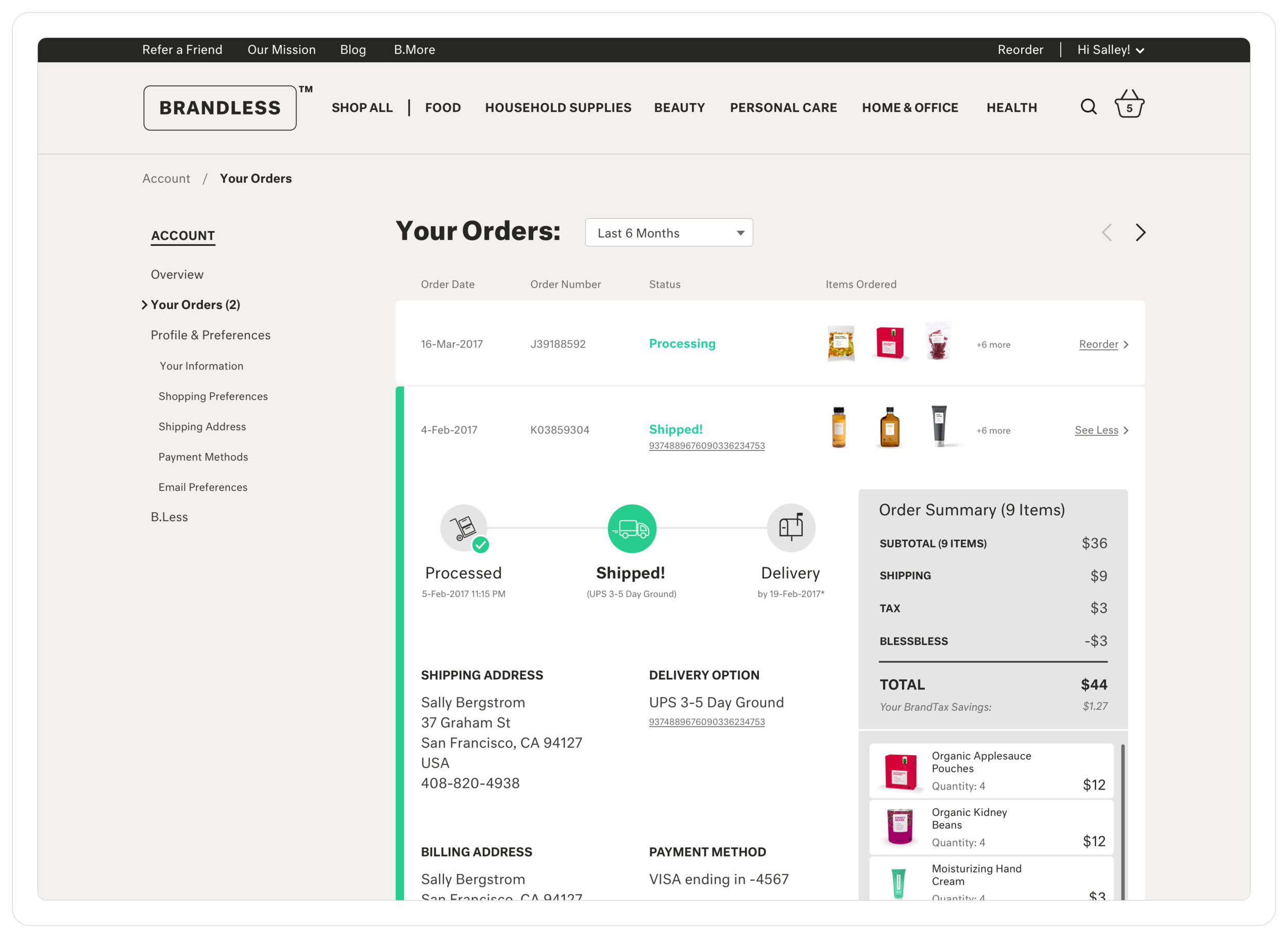1288x938 pixels.
Task: Open the BEAUTY category
Action: (680, 107)
